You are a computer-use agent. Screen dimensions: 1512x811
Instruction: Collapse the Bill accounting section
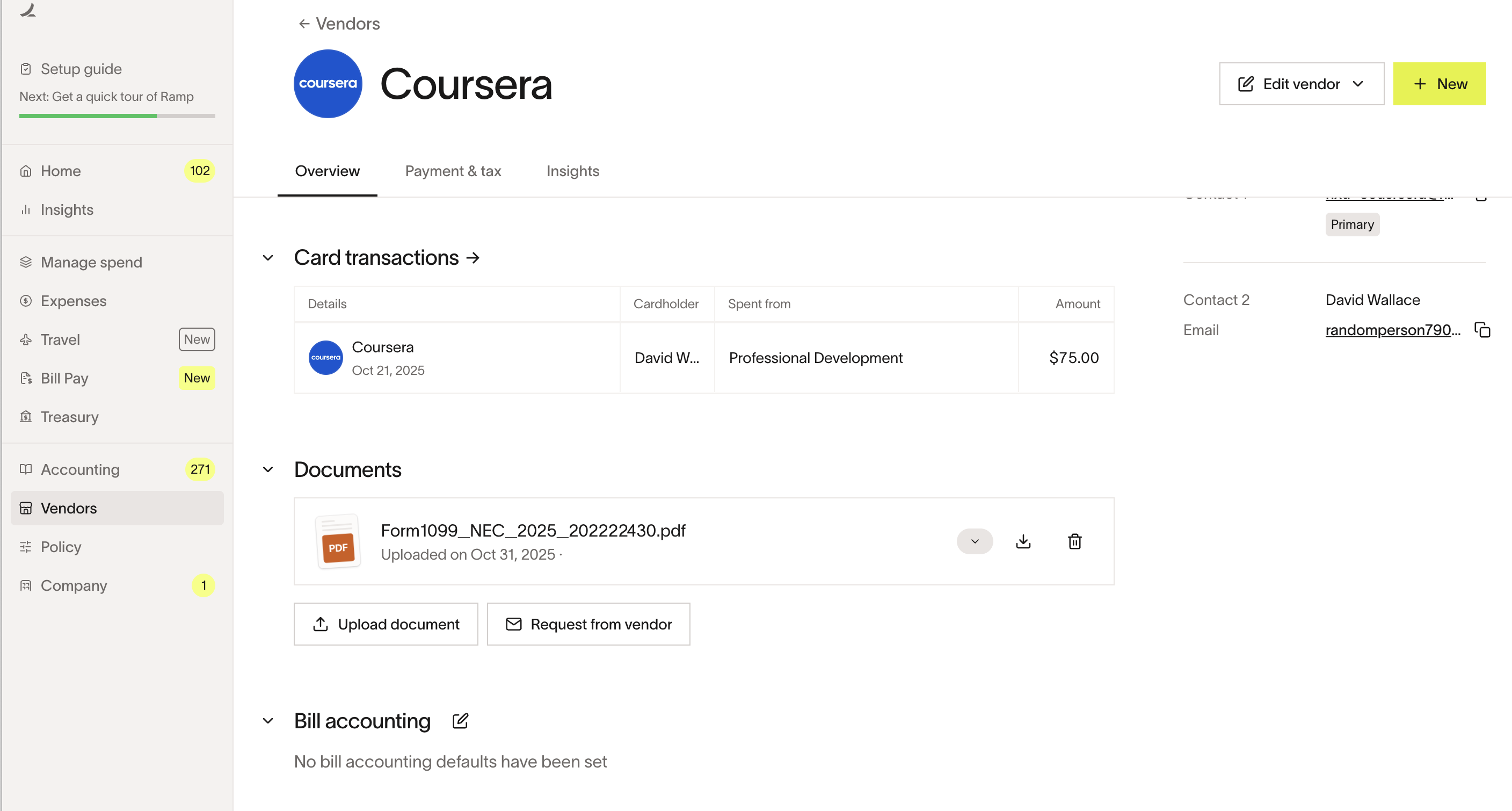(x=268, y=721)
